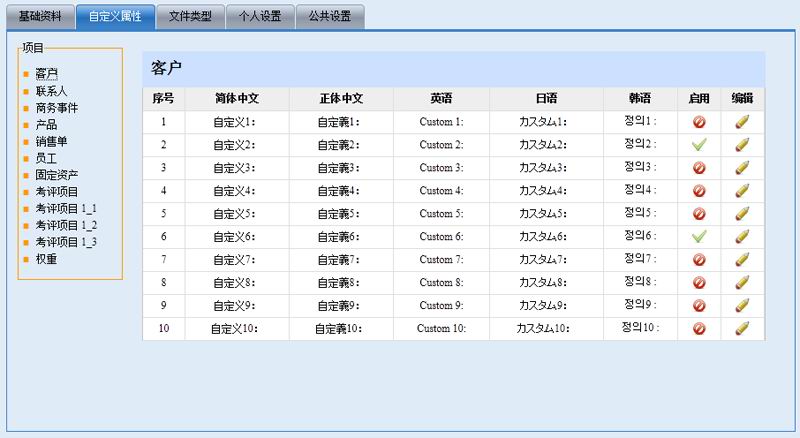
Task: Open the 文件类型 tab
Action: coord(190,17)
